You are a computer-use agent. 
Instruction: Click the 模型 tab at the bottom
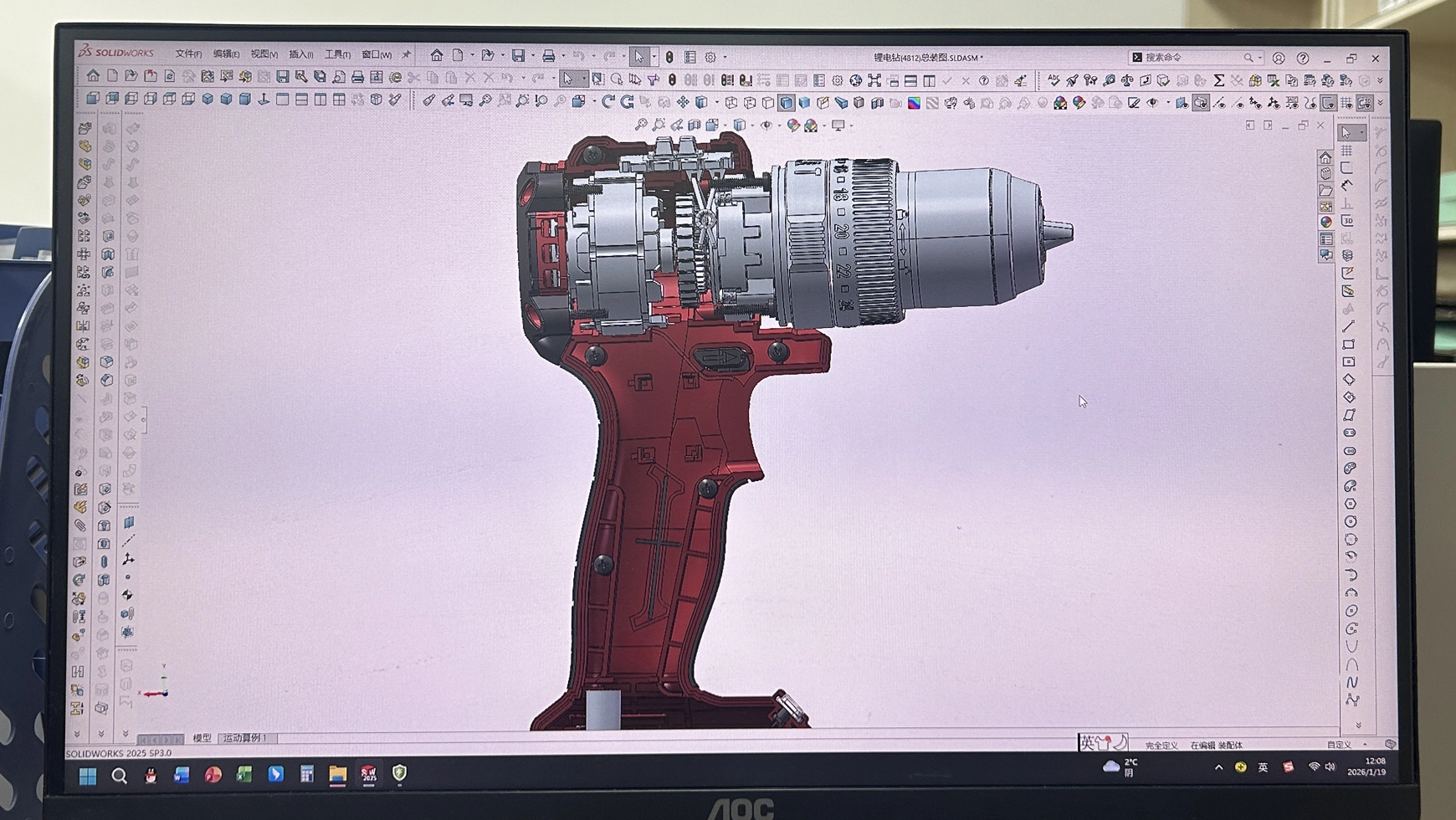click(202, 738)
